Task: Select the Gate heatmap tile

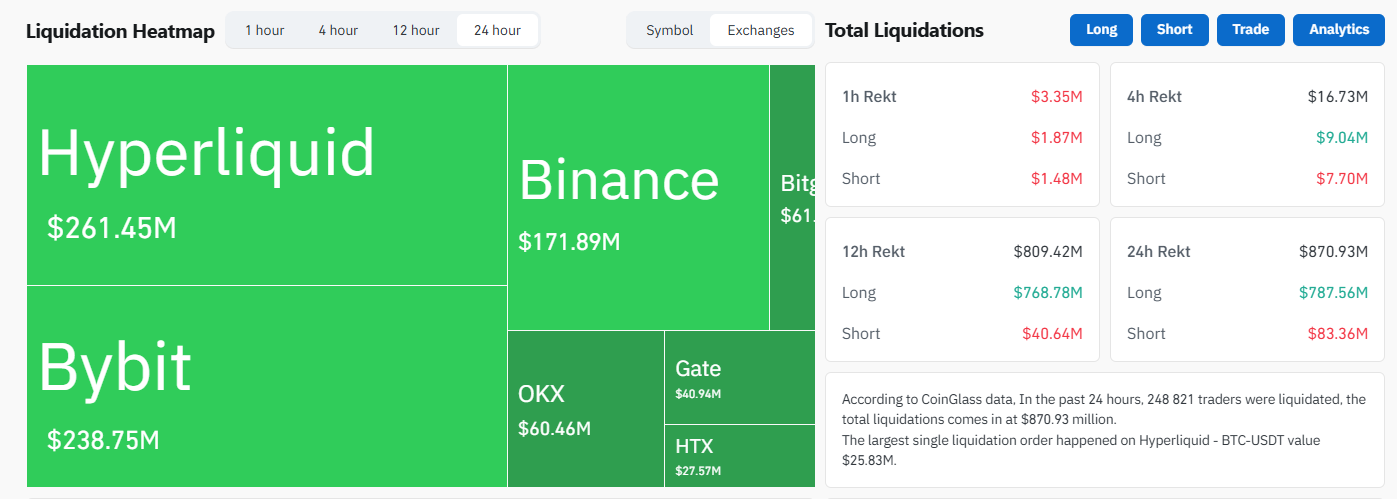Action: click(739, 377)
